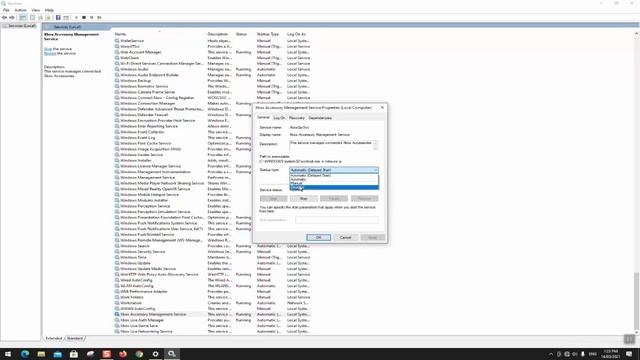The height and width of the screenshot is (360, 640).
Task: Open the File menu
Action: [6, 10]
